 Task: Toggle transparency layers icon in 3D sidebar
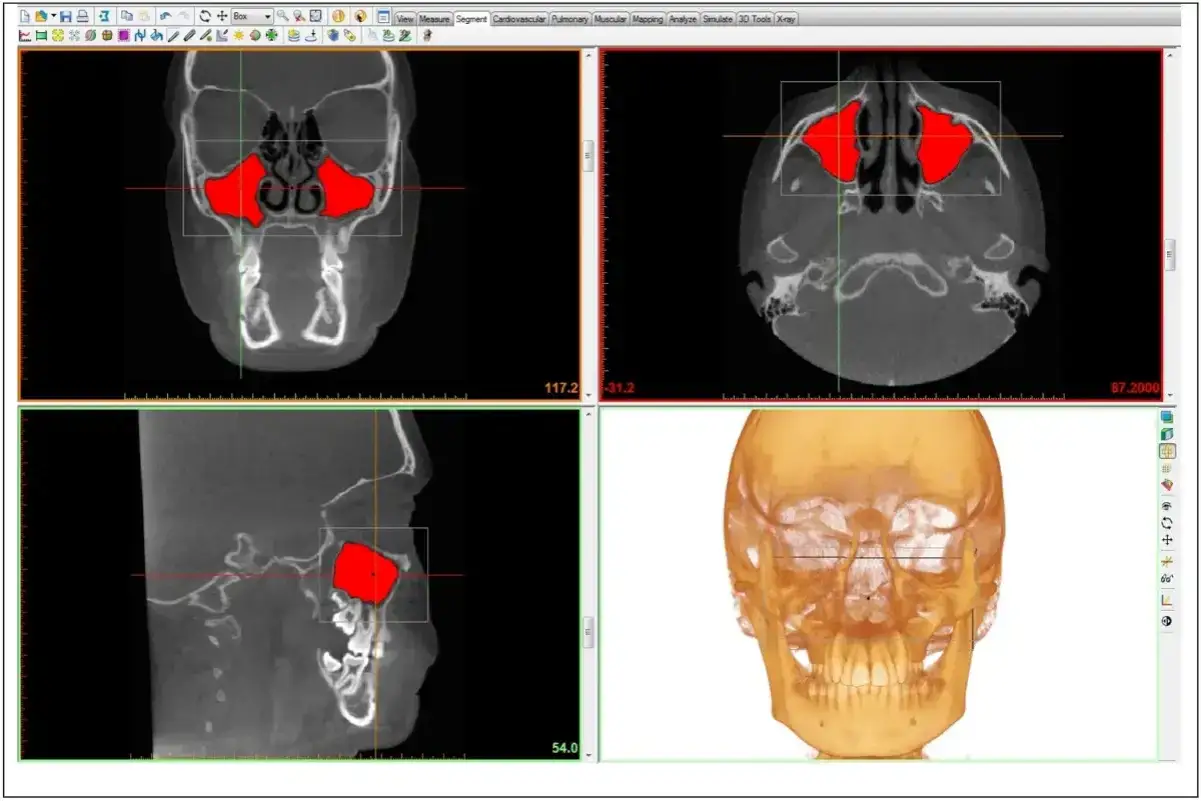1167,485
